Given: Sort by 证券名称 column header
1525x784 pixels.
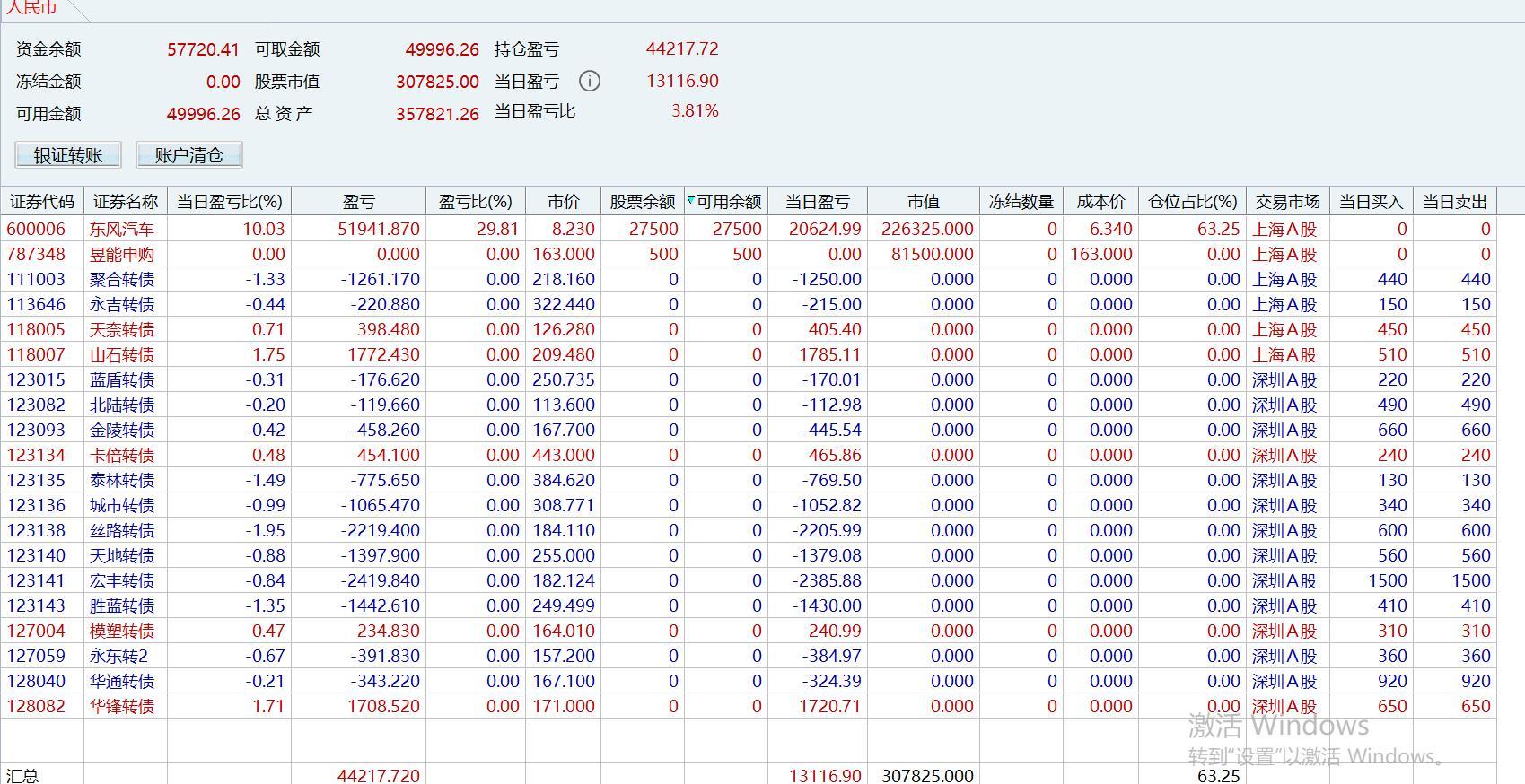Looking at the screenshot, I should click(126, 202).
